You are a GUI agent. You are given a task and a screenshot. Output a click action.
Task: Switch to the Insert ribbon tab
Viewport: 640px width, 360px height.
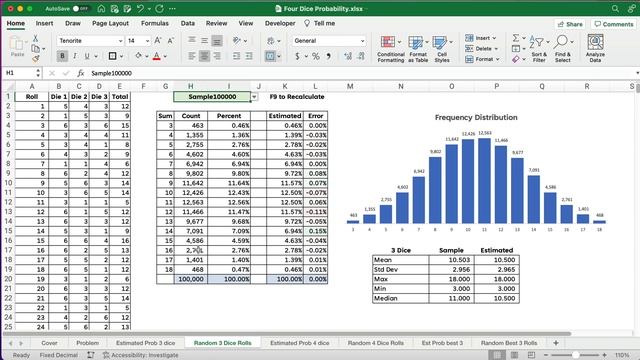pyautogui.click(x=44, y=23)
